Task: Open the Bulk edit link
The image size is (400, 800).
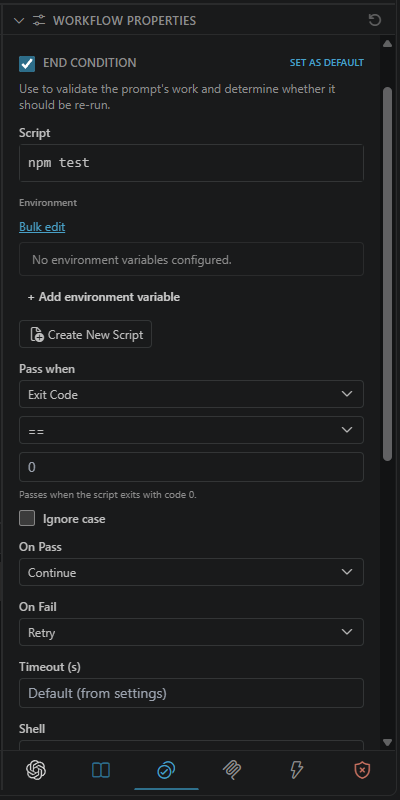Action: [42, 227]
